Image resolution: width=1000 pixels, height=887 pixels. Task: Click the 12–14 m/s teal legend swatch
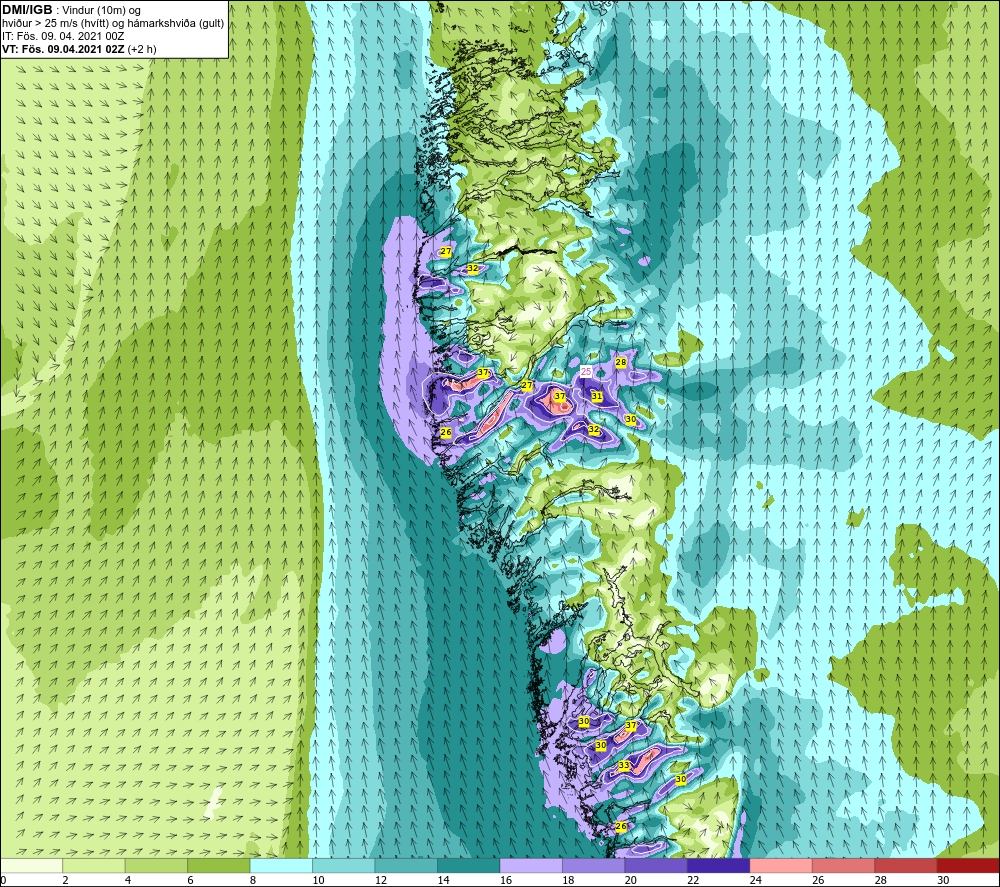(x=406, y=866)
